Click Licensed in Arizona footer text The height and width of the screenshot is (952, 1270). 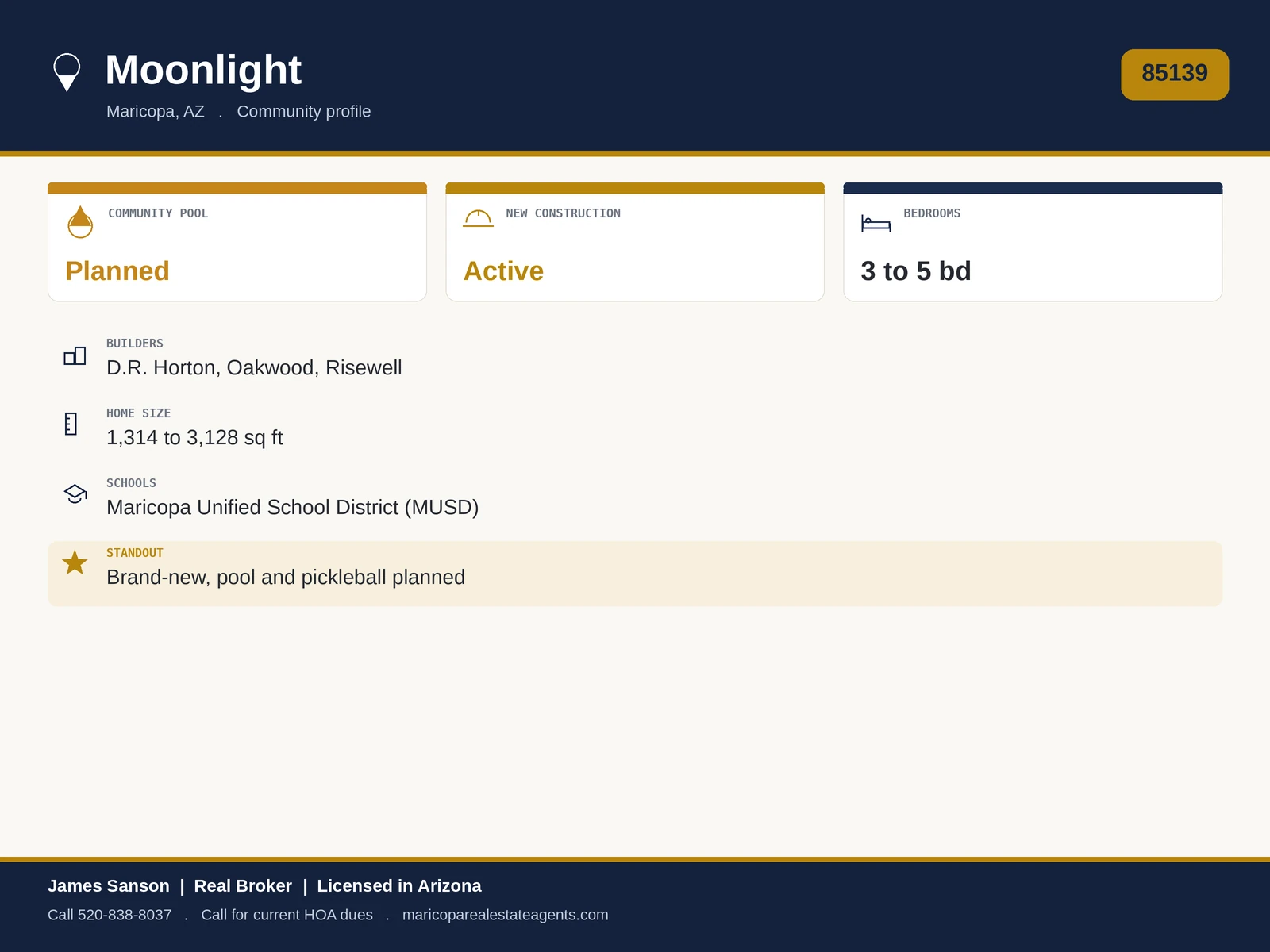coord(399,886)
